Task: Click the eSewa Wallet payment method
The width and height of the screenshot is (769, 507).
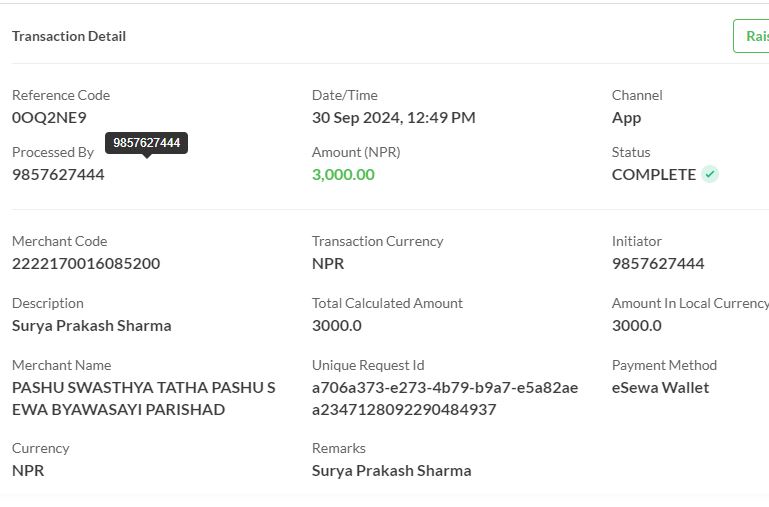Action: click(x=660, y=388)
